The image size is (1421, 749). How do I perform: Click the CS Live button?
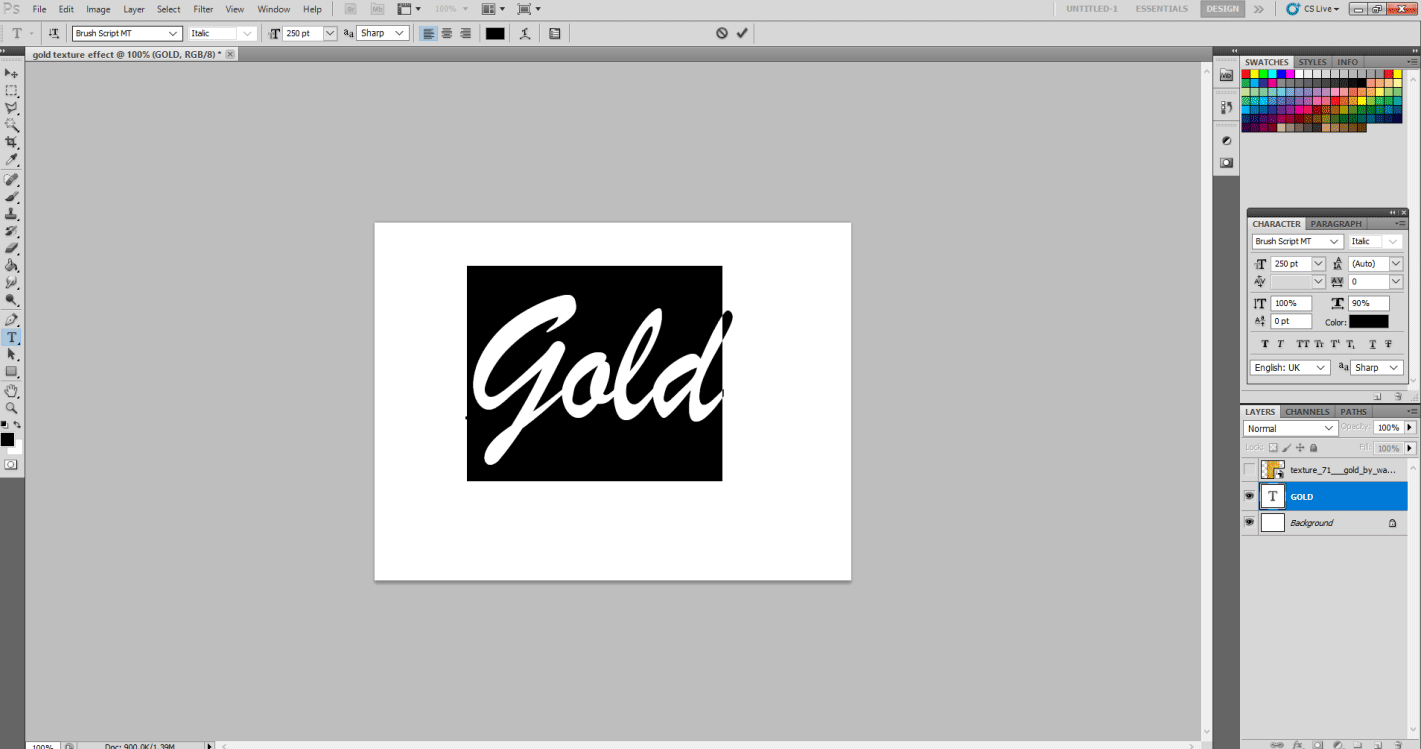tap(1312, 9)
